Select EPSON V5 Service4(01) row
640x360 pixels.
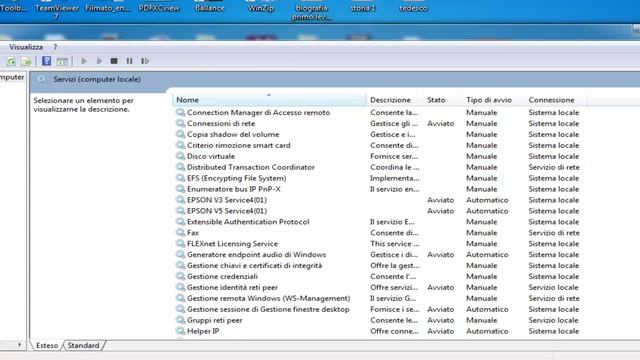click(227, 211)
